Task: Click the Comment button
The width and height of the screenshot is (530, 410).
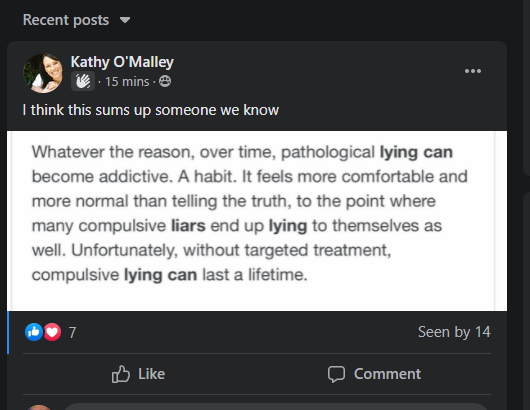Action: click(374, 374)
